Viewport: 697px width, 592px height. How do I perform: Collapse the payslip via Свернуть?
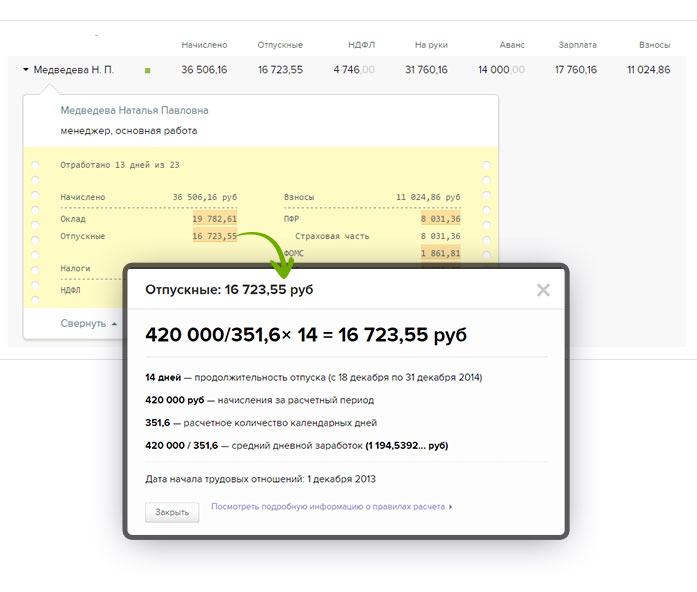pyautogui.click(x=82, y=324)
